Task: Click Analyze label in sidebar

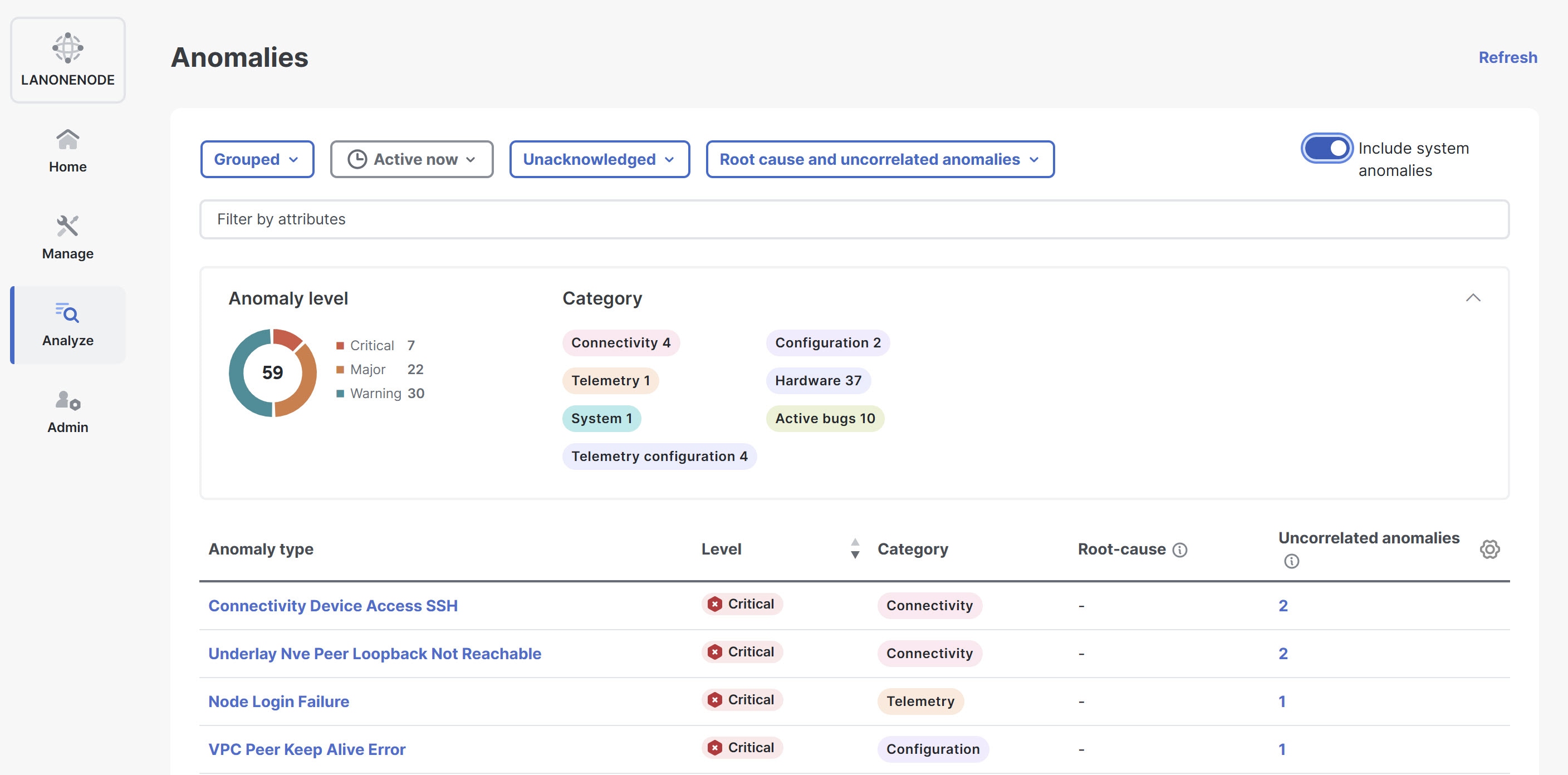Action: 67,340
